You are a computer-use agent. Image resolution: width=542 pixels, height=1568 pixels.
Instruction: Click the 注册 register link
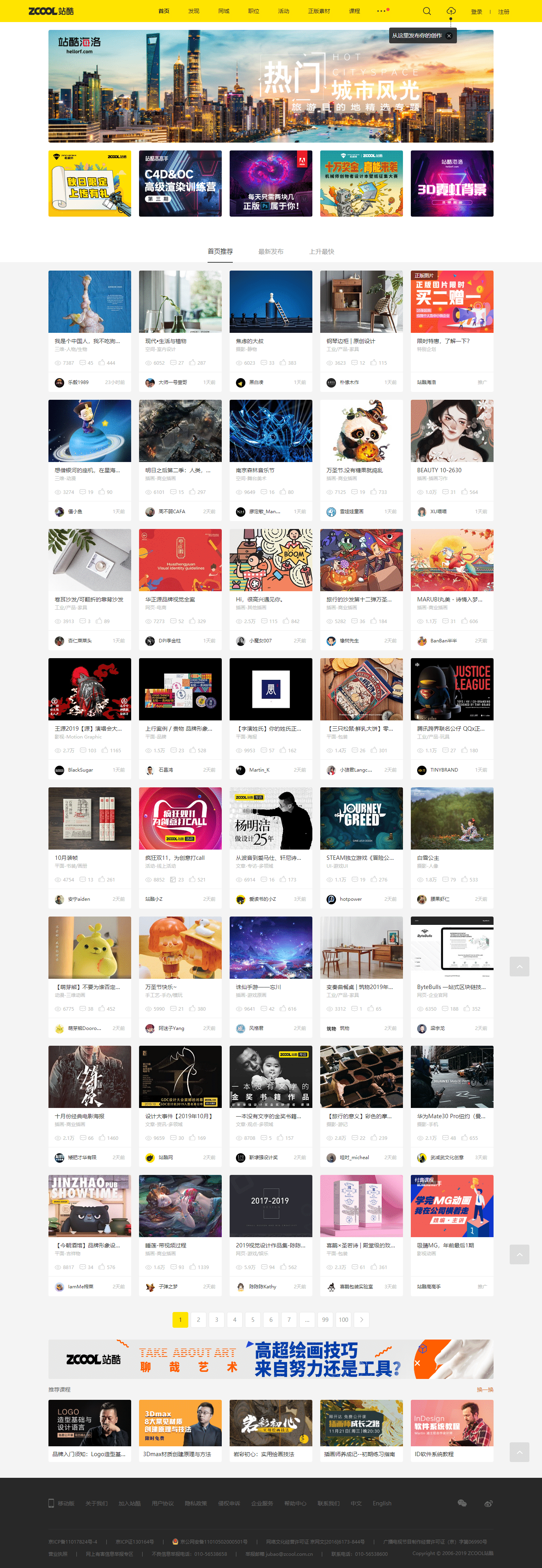click(x=504, y=11)
